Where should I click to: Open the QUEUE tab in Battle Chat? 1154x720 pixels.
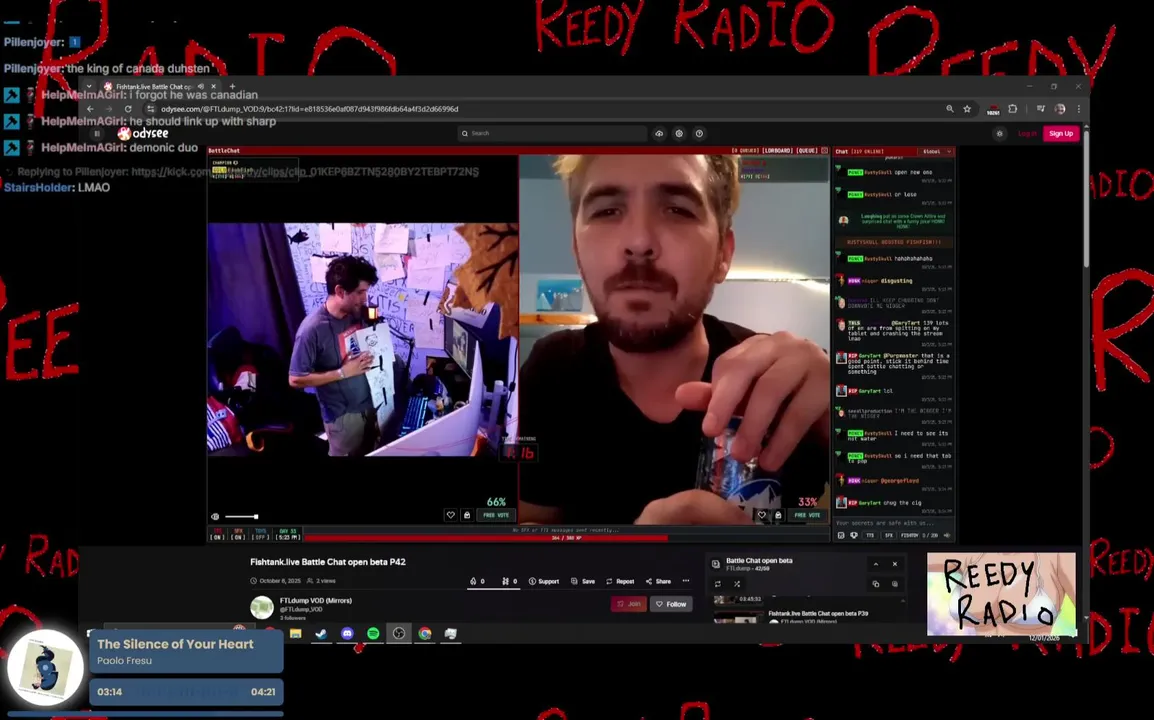807,151
